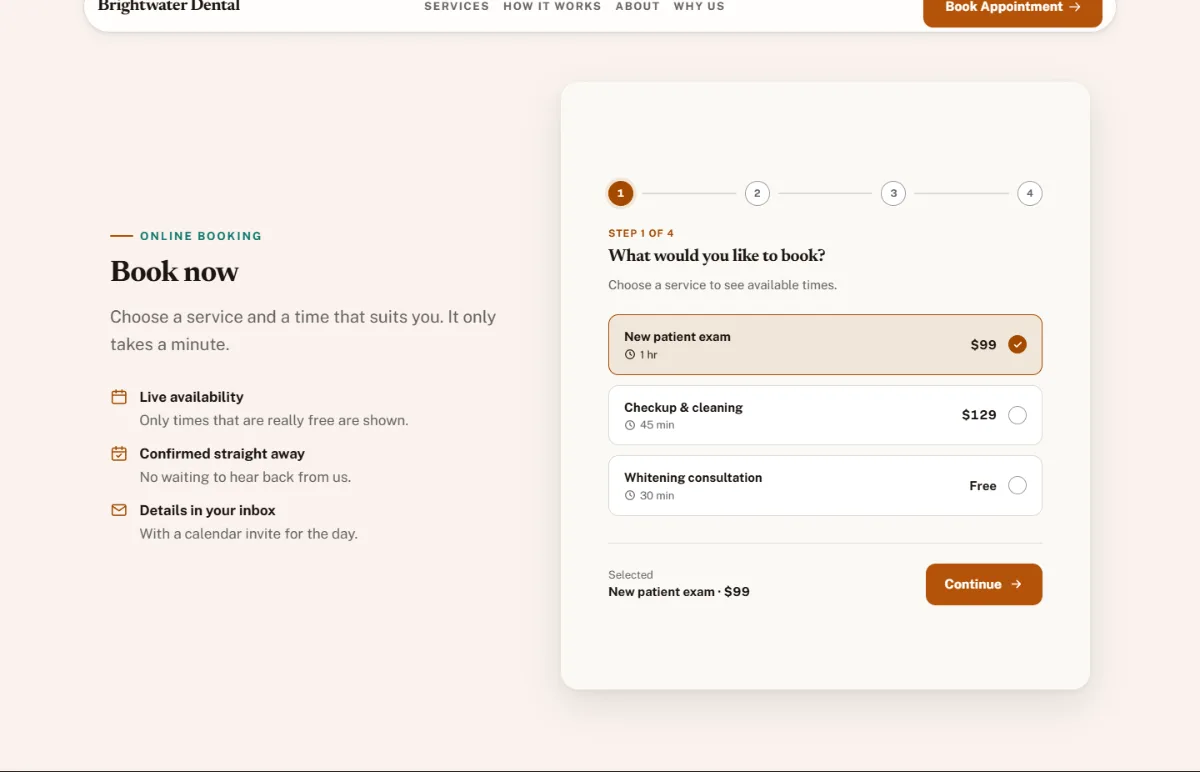Click the Only times that are really free text
Image resolution: width=1200 pixels, height=772 pixels.
[x=274, y=421]
